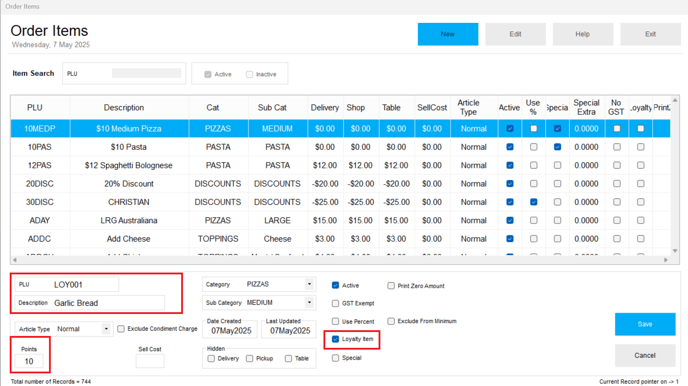
Task: Select the $10 Pasta description cell
Action: [x=129, y=147]
